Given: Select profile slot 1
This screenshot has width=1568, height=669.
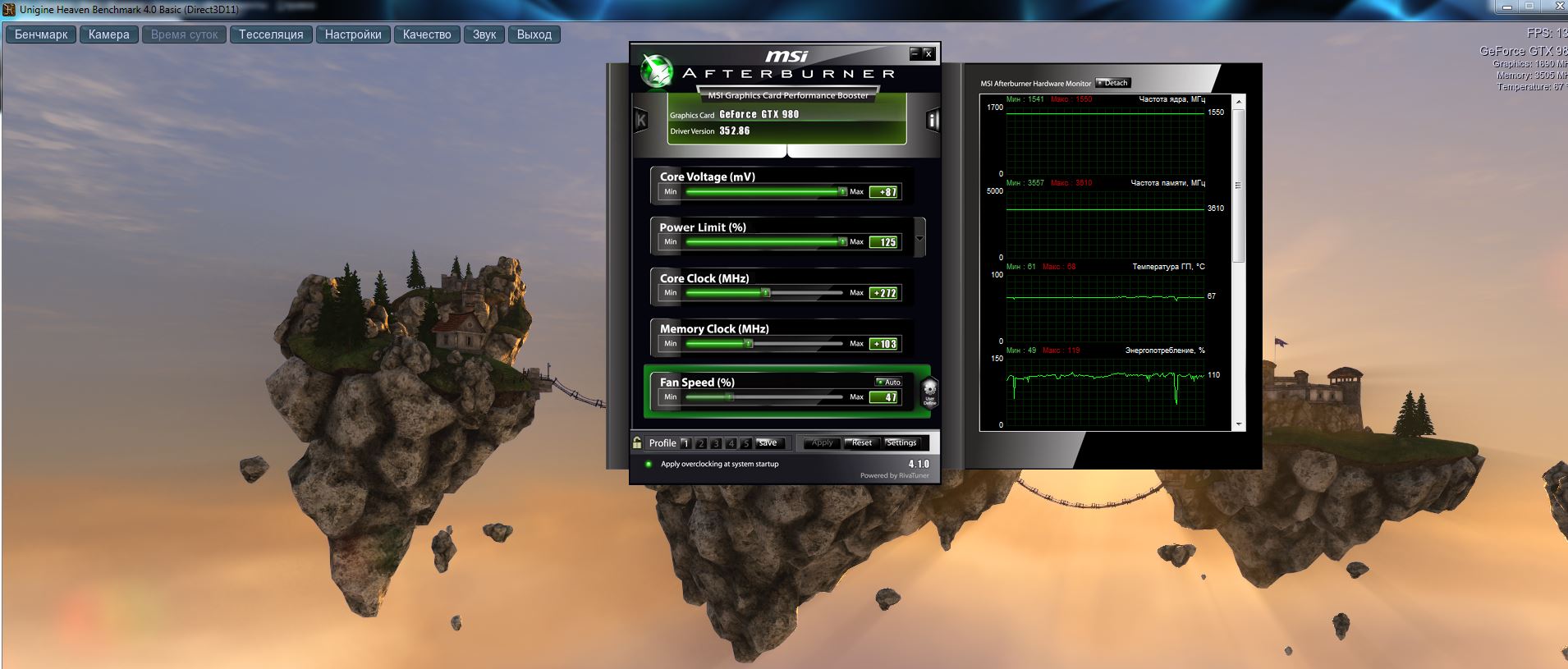Looking at the screenshot, I should coord(685,443).
